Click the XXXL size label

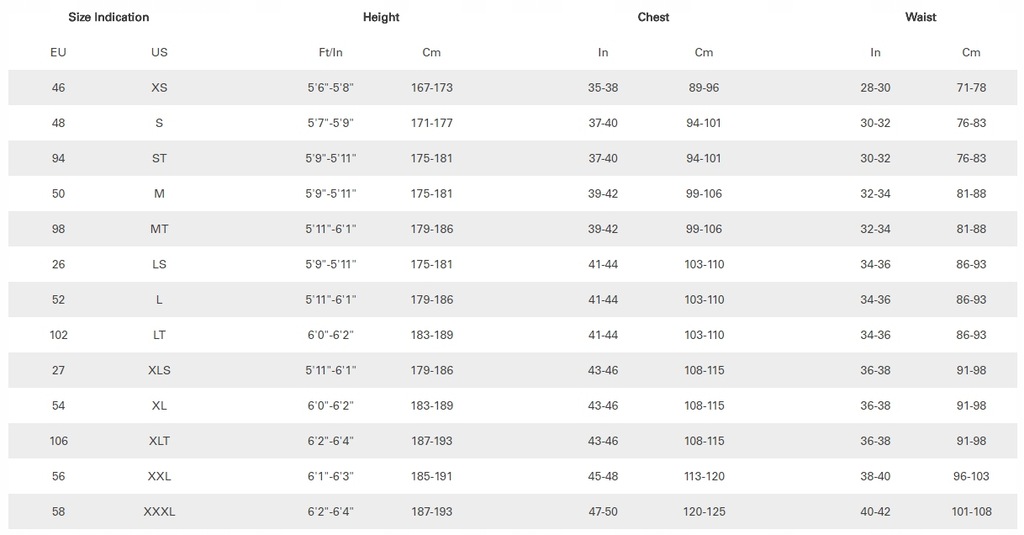(159, 511)
